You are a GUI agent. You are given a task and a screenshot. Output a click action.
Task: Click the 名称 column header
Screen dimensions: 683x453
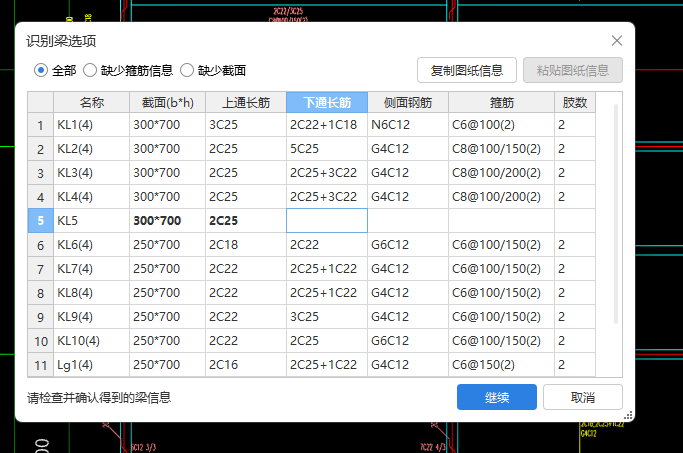click(x=91, y=102)
